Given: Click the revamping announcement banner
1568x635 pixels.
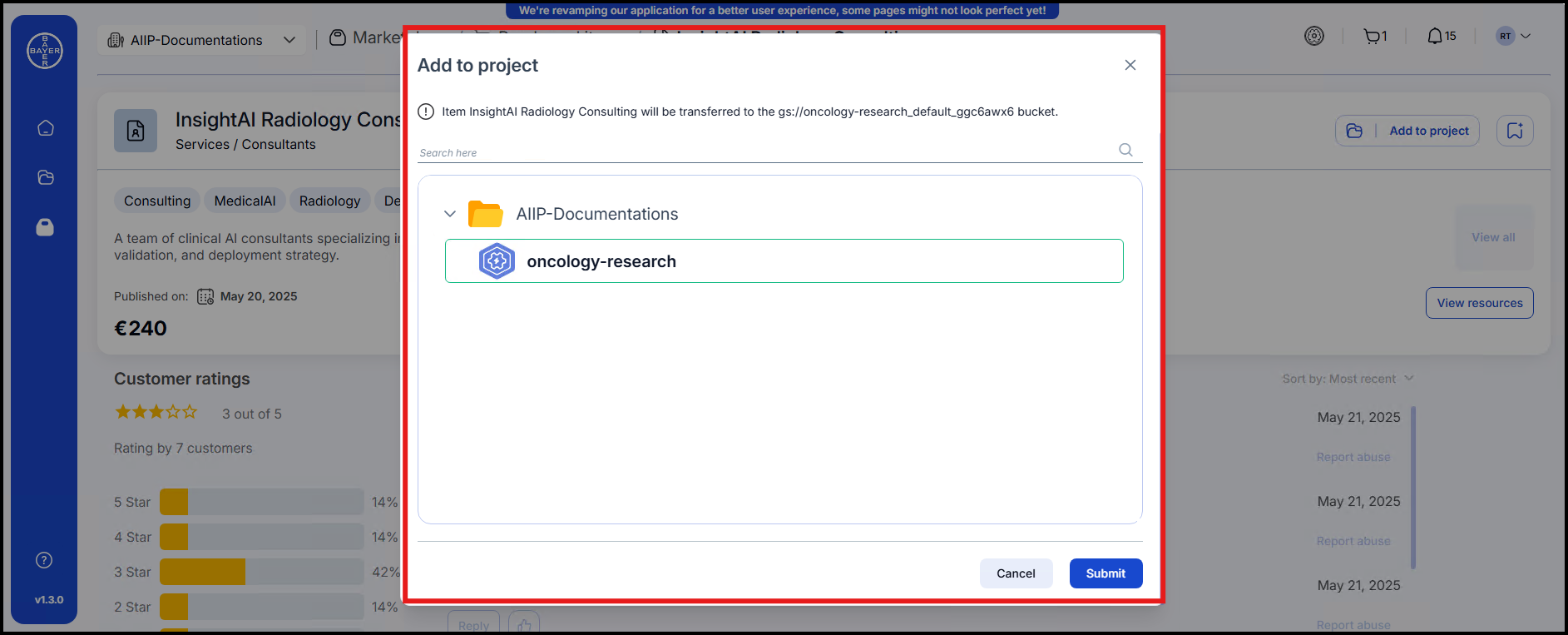Looking at the screenshot, I should click(x=782, y=11).
